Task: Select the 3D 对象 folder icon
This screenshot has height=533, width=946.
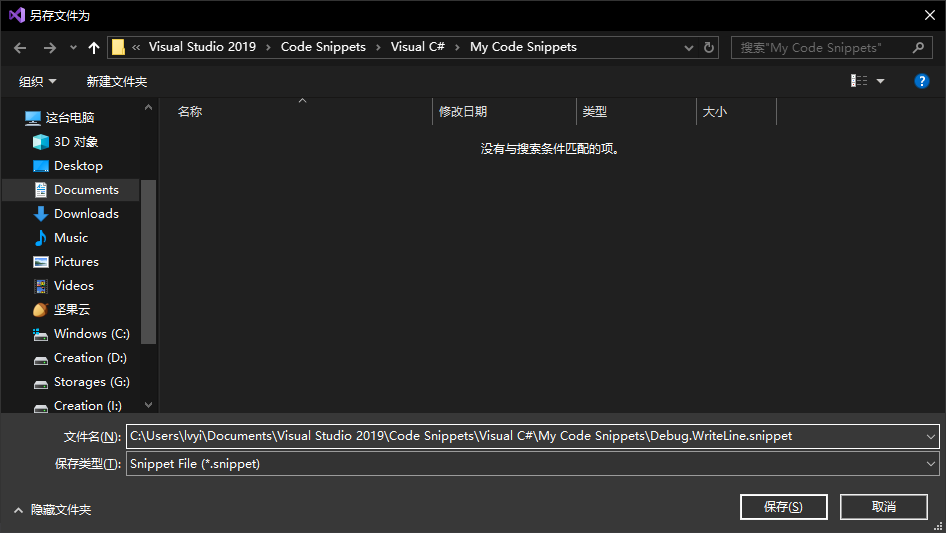Action: pyautogui.click(x=41, y=142)
